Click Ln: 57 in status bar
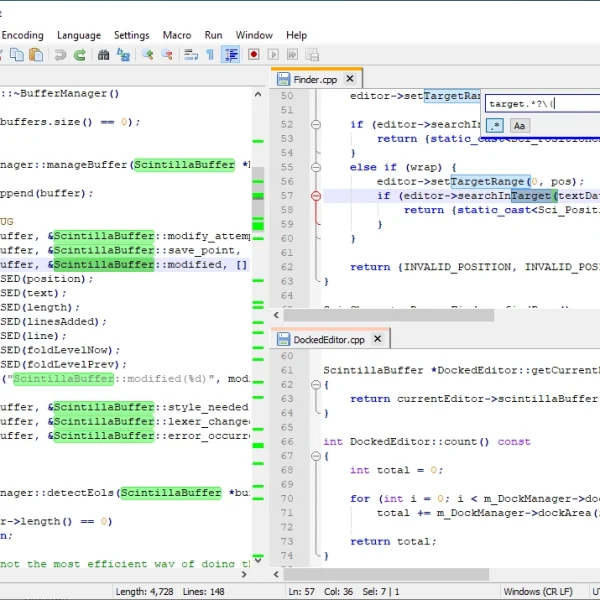Image resolution: width=600 pixels, height=600 pixels. pos(302,592)
